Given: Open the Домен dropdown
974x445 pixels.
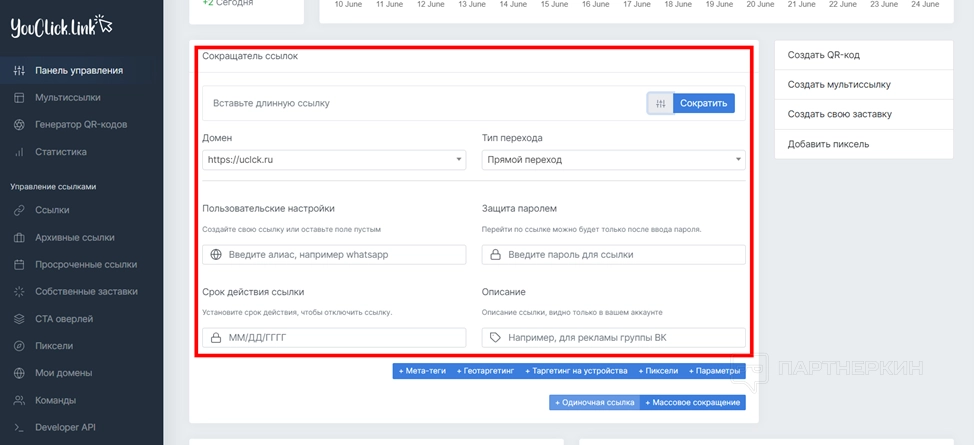Looking at the screenshot, I should 334,159.
